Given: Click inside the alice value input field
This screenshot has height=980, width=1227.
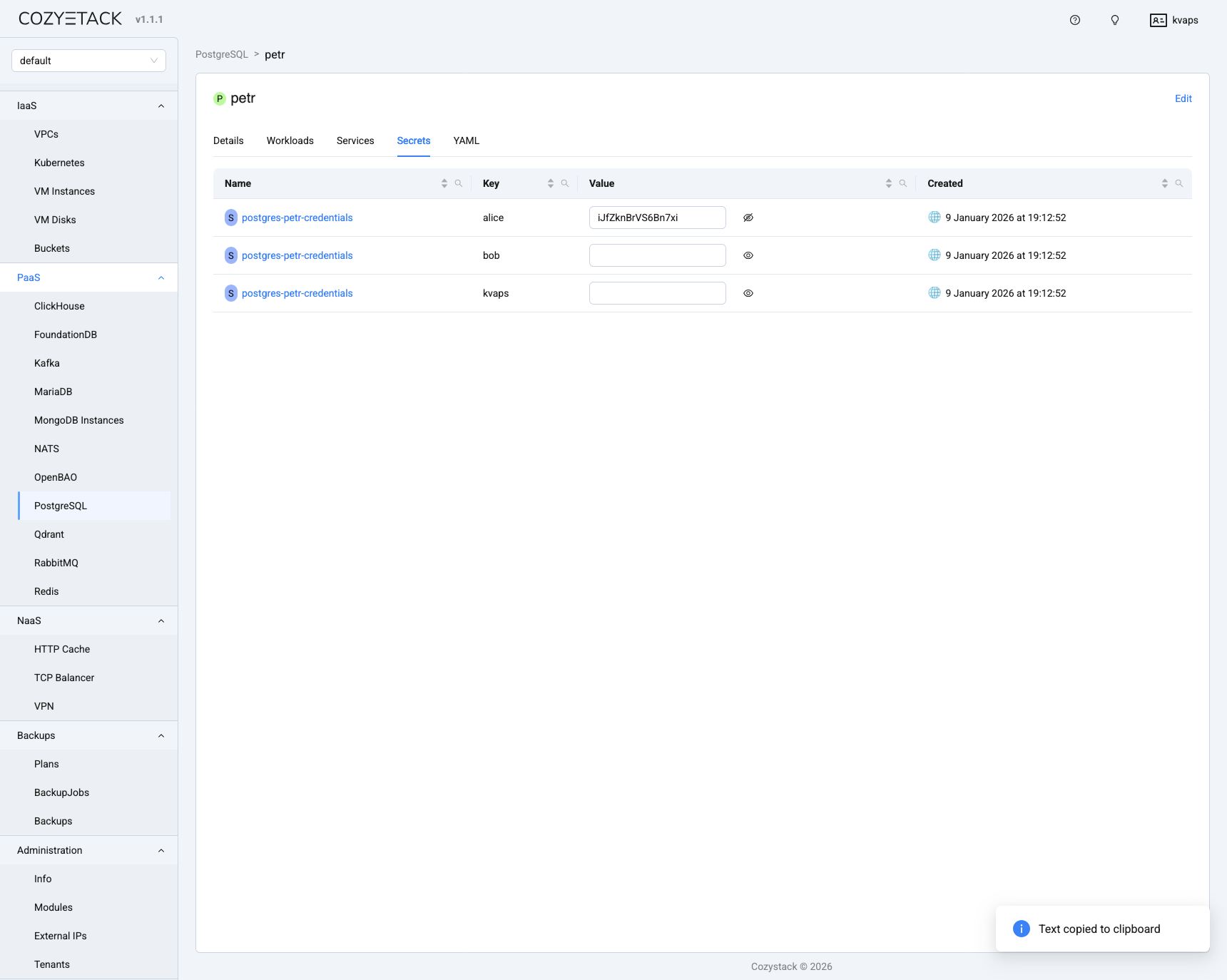Looking at the screenshot, I should pos(656,218).
